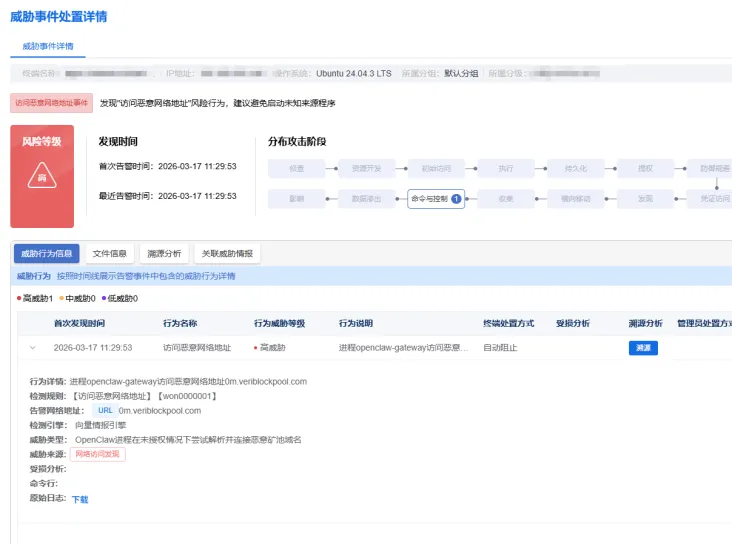The width and height of the screenshot is (733, 545).
Task: Click the 最近告警时间 2026-03-17 11:29:53 value
Action: pyautogui.click(x=197, y=196)
